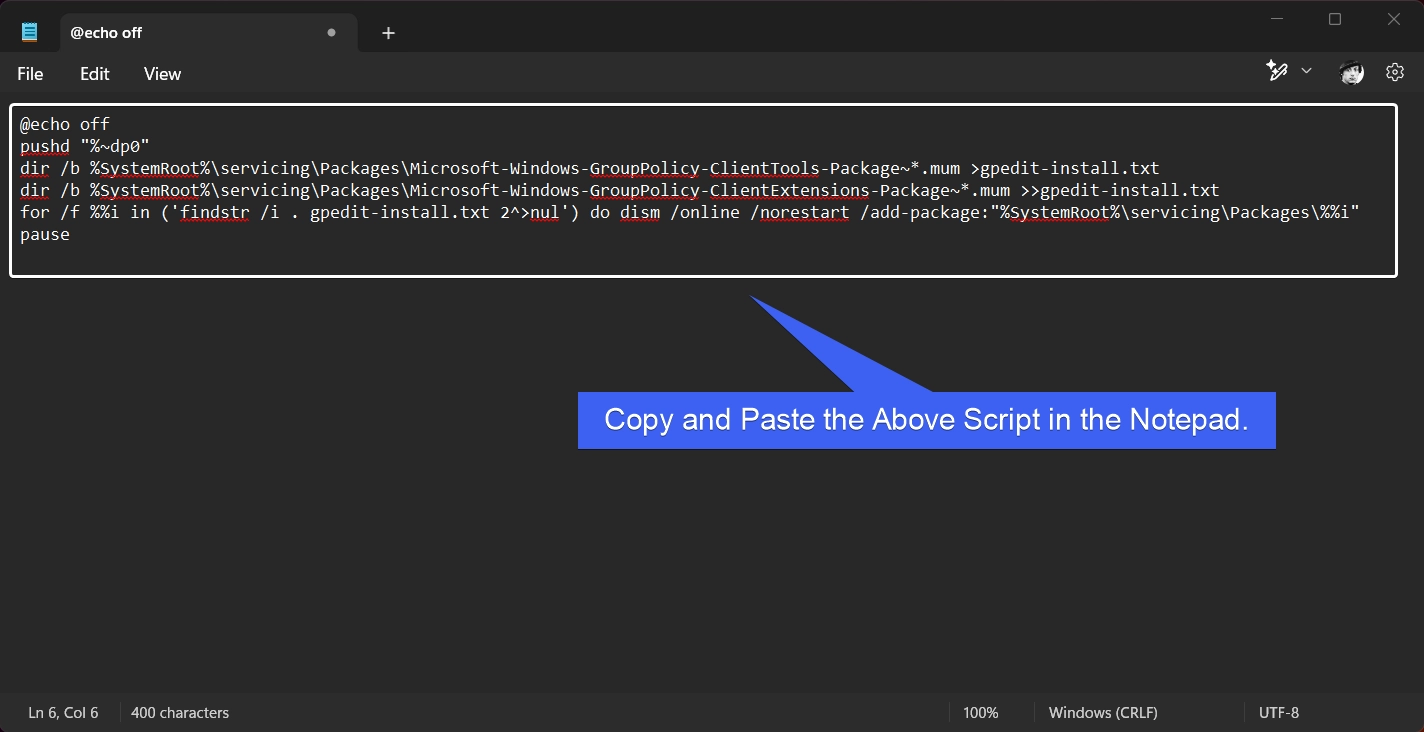Click Windows (CRLF) line ending entry
The image size is (1424, 732).
[x=1103, y=713]
